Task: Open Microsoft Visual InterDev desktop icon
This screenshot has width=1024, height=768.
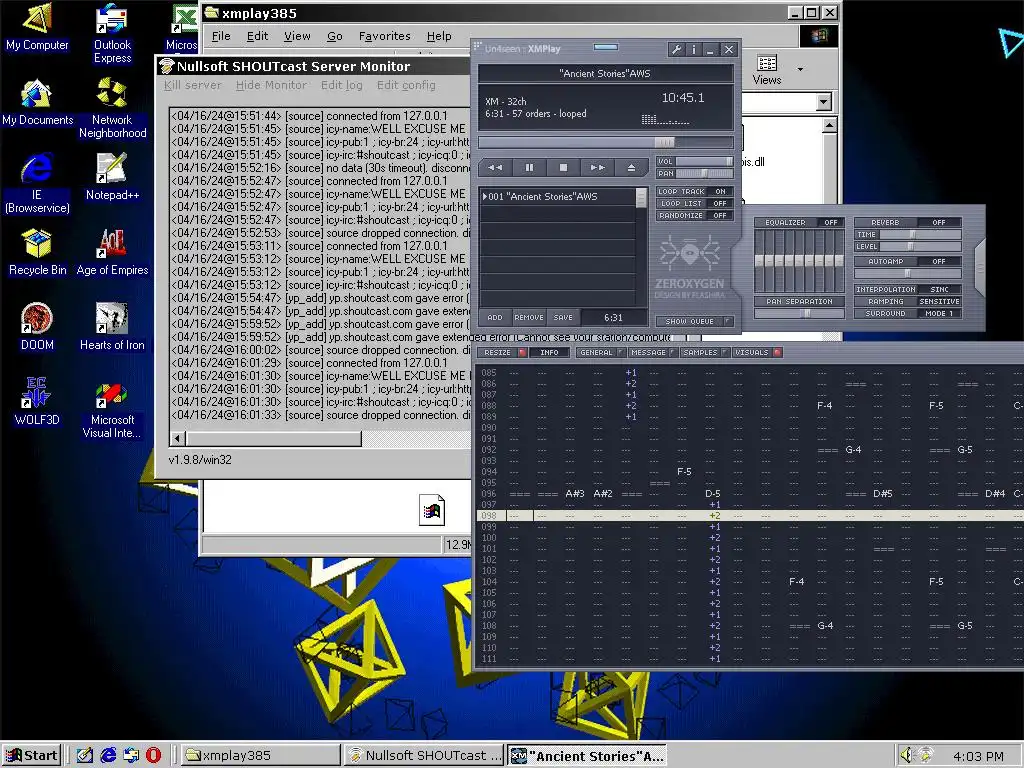Action: coord(112,408)
